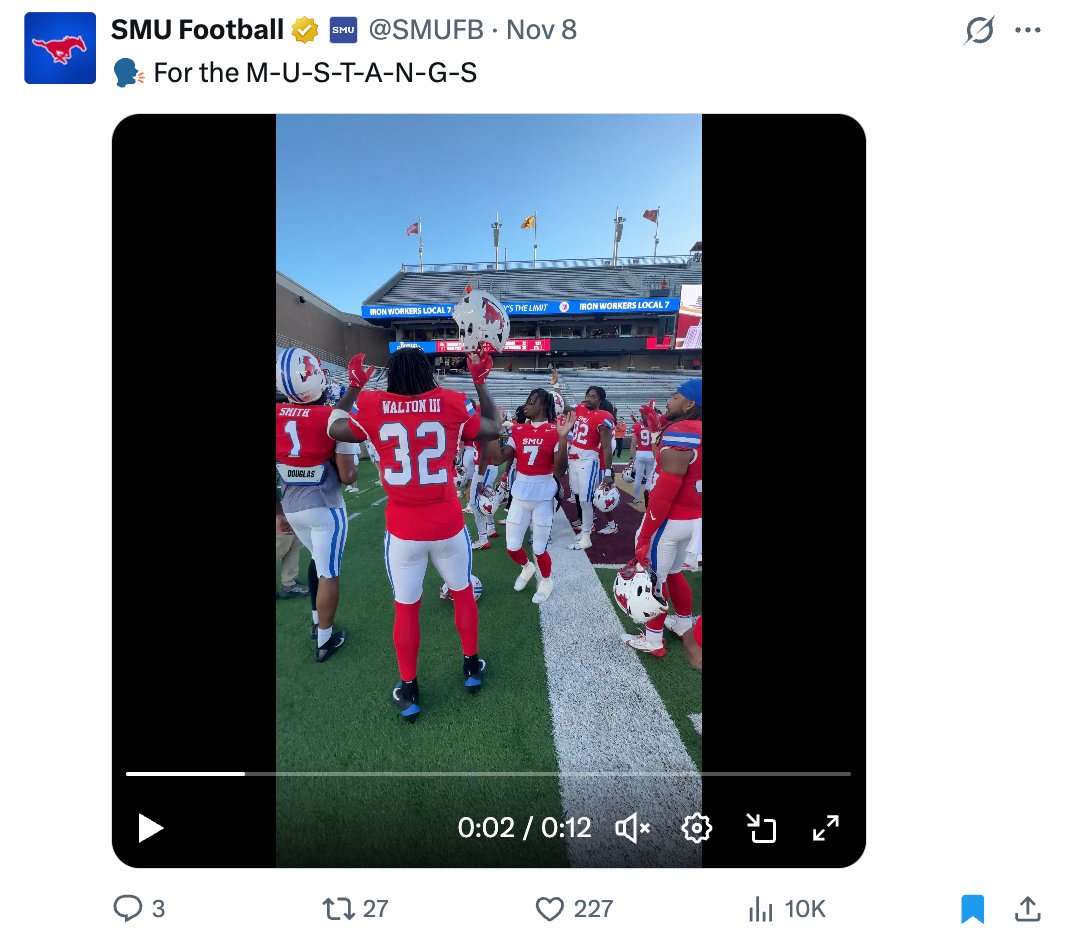Enter fullscreen video mode
Screen dimensions: 1068x936
tap(825, 828)
